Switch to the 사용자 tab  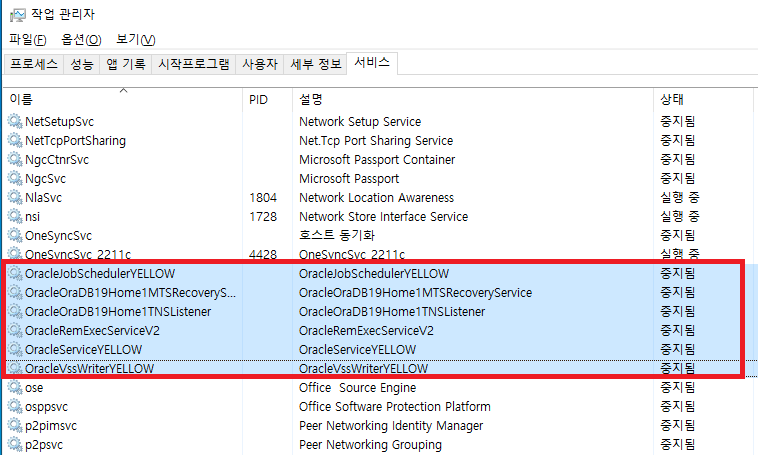(260, 64)
